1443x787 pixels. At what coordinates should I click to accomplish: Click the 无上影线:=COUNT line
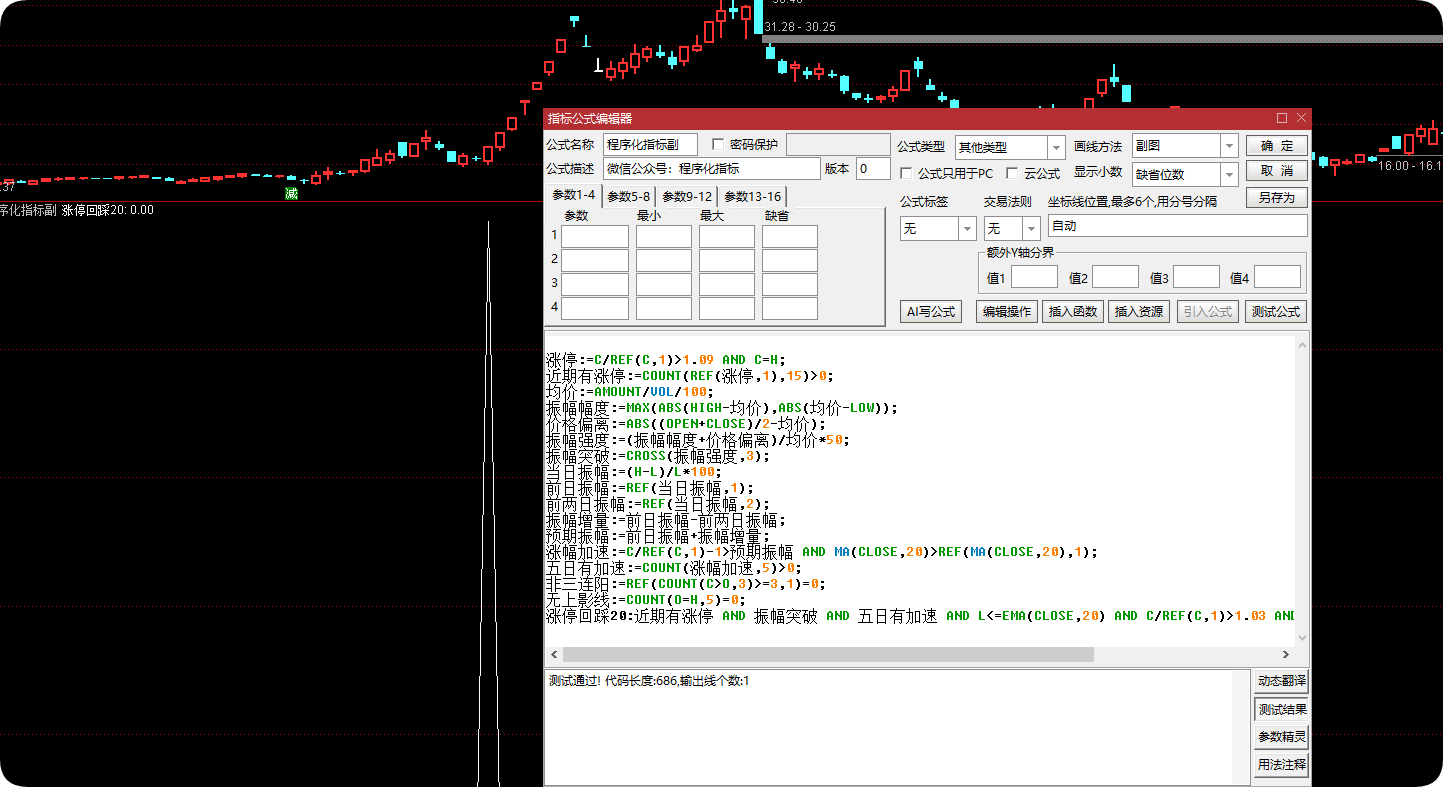pos(646,600)
